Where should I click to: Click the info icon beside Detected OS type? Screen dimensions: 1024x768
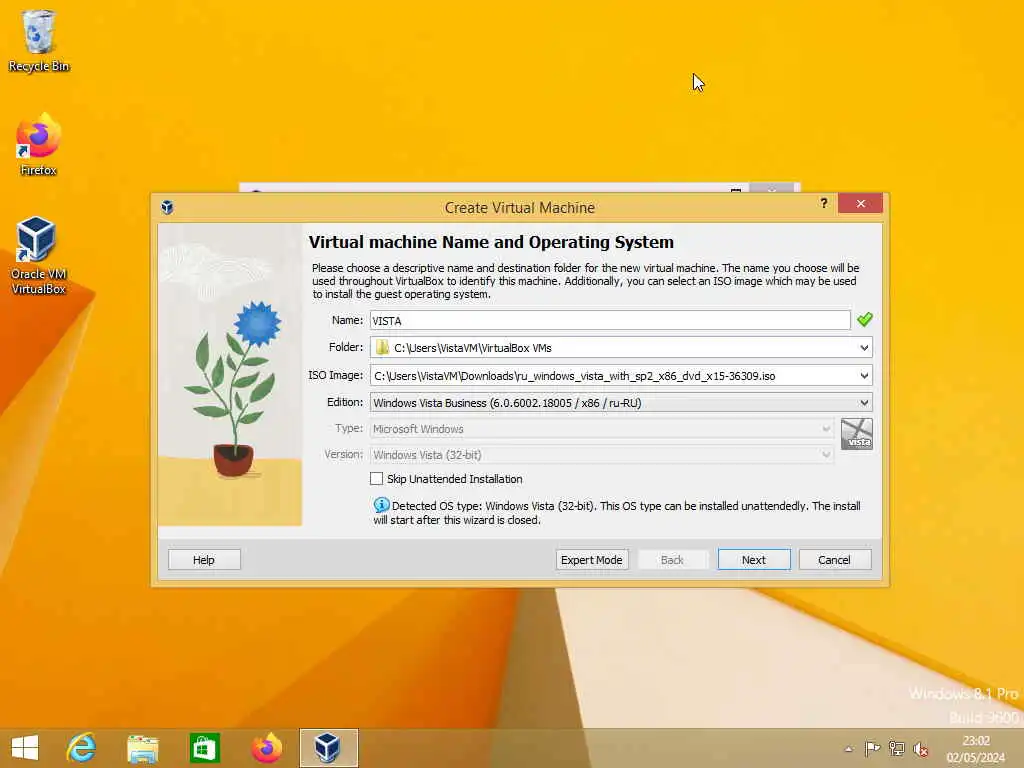tap(381, 505)
